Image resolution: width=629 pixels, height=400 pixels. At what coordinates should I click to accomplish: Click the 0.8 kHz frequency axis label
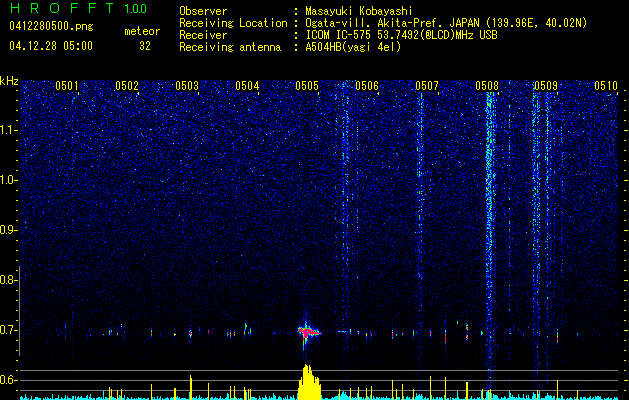point(8,280)
